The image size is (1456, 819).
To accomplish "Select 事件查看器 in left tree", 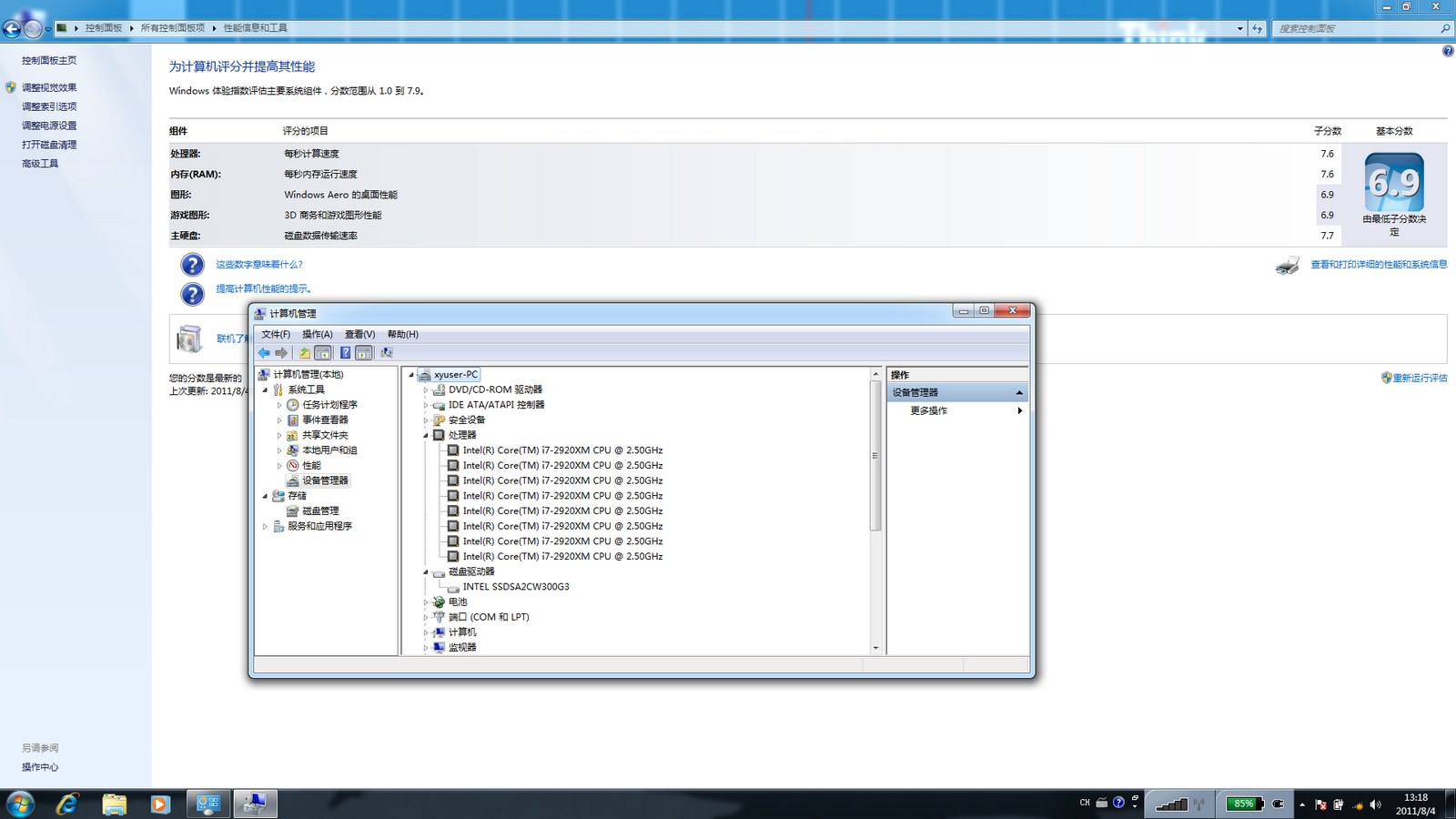I will (x=325, y=420).
